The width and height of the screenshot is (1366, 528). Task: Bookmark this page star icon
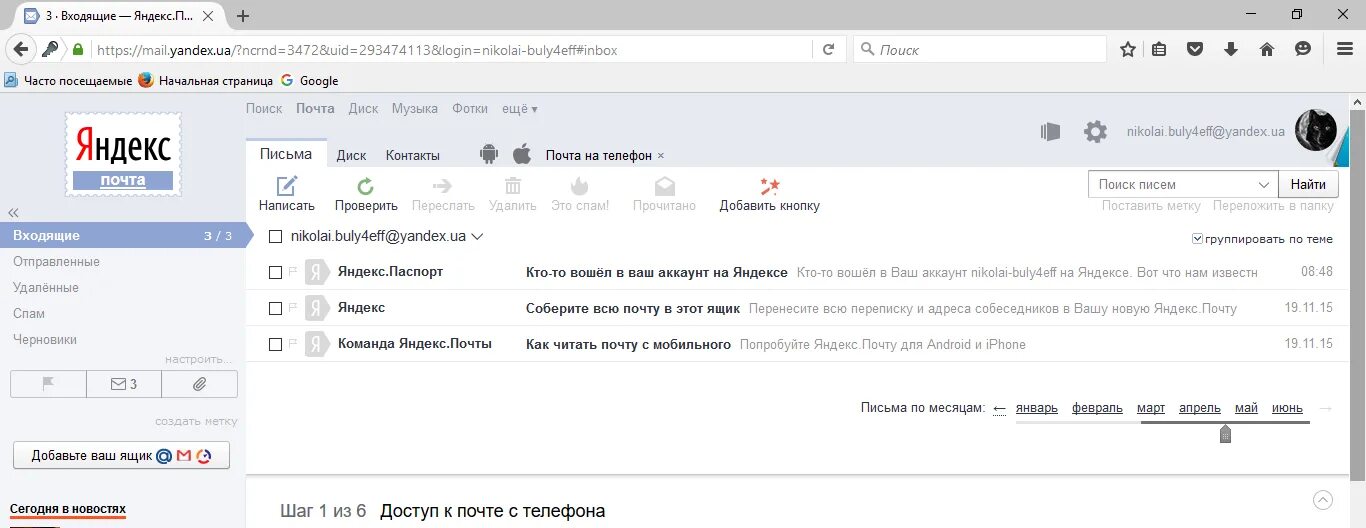(1128, 49)
